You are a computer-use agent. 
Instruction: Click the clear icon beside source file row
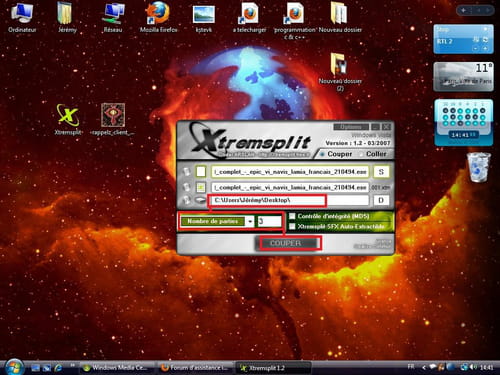186,172
